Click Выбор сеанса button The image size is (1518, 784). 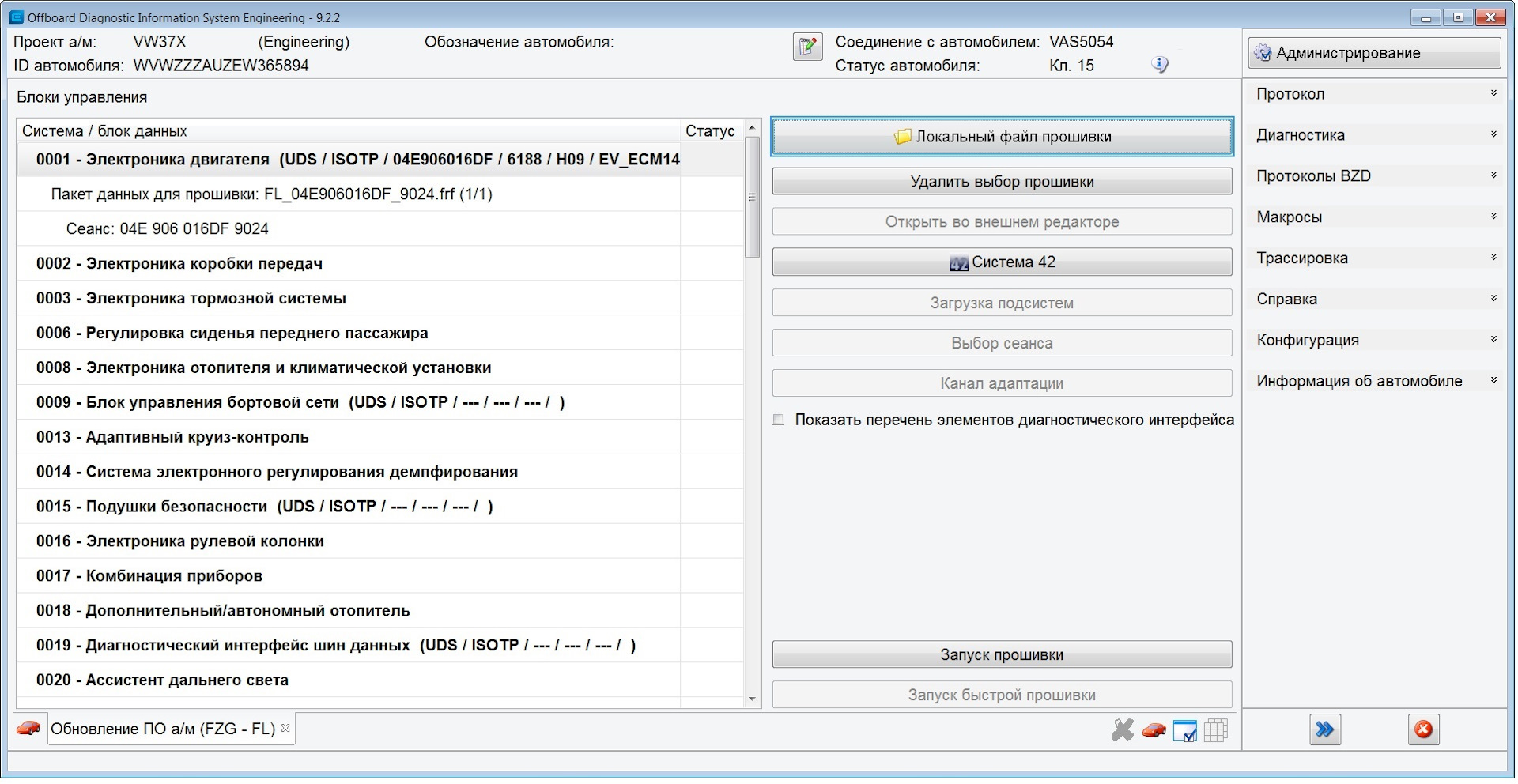1002,343
